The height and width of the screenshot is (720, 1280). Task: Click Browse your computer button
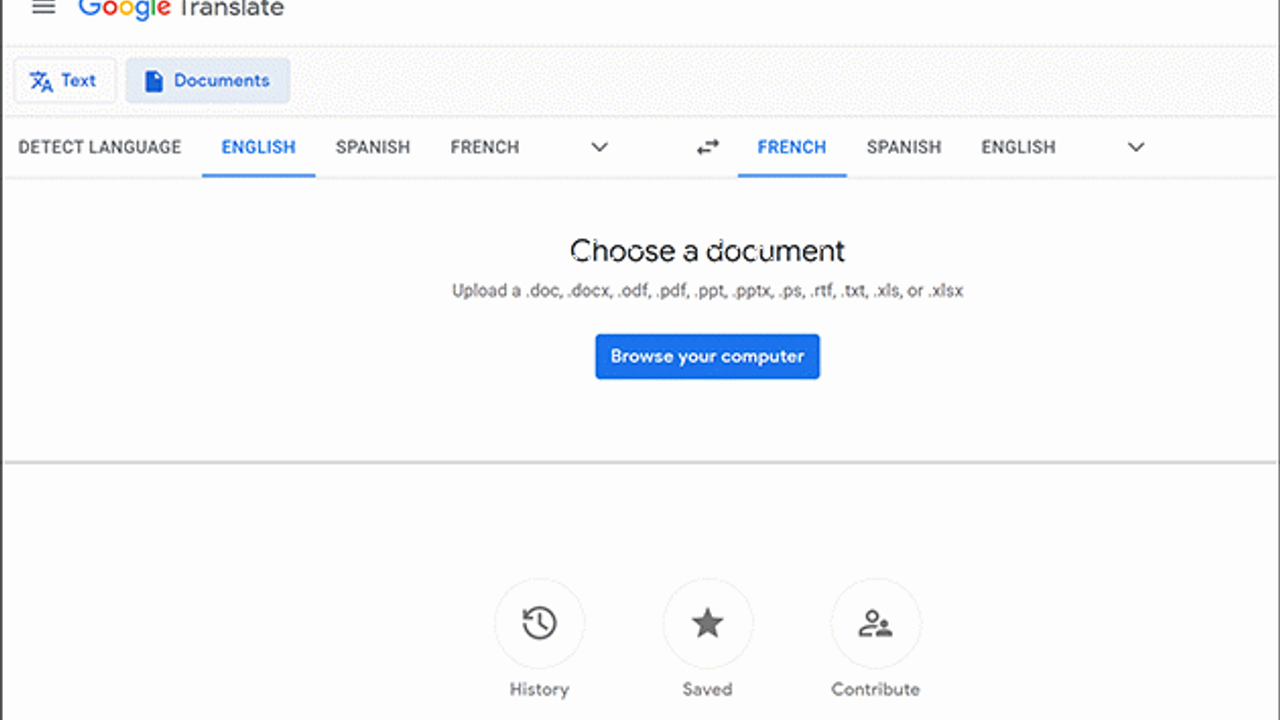(707, 357)
